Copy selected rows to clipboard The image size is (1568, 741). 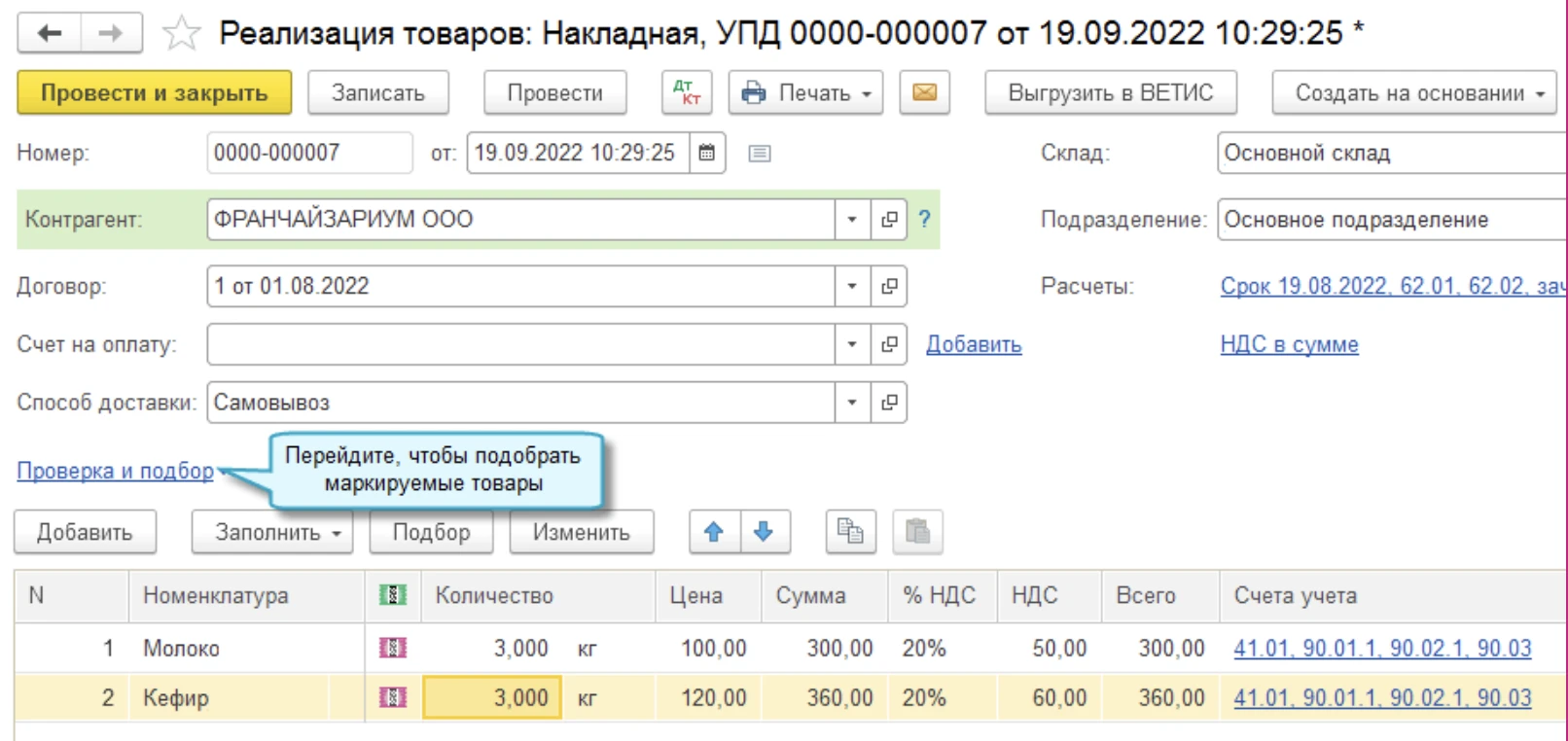click(850, 532)
